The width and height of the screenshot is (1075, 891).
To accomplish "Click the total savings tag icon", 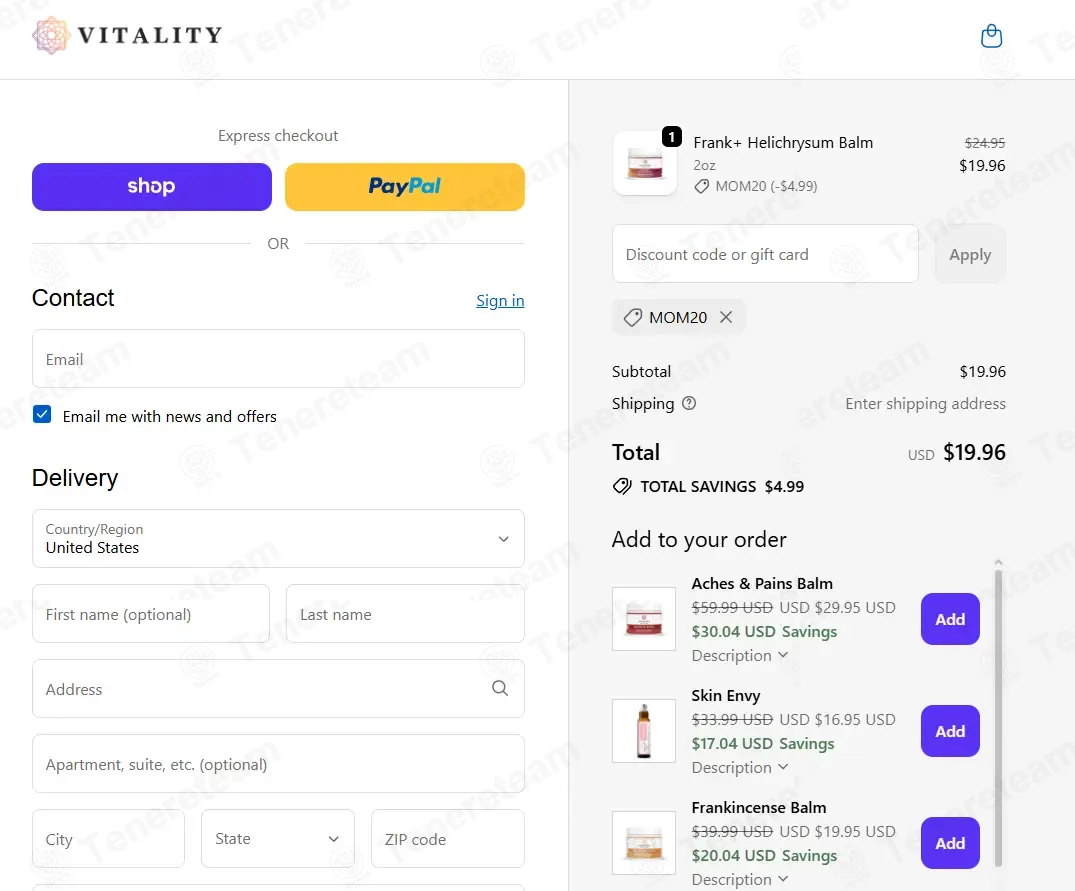I will pos(622,487).
